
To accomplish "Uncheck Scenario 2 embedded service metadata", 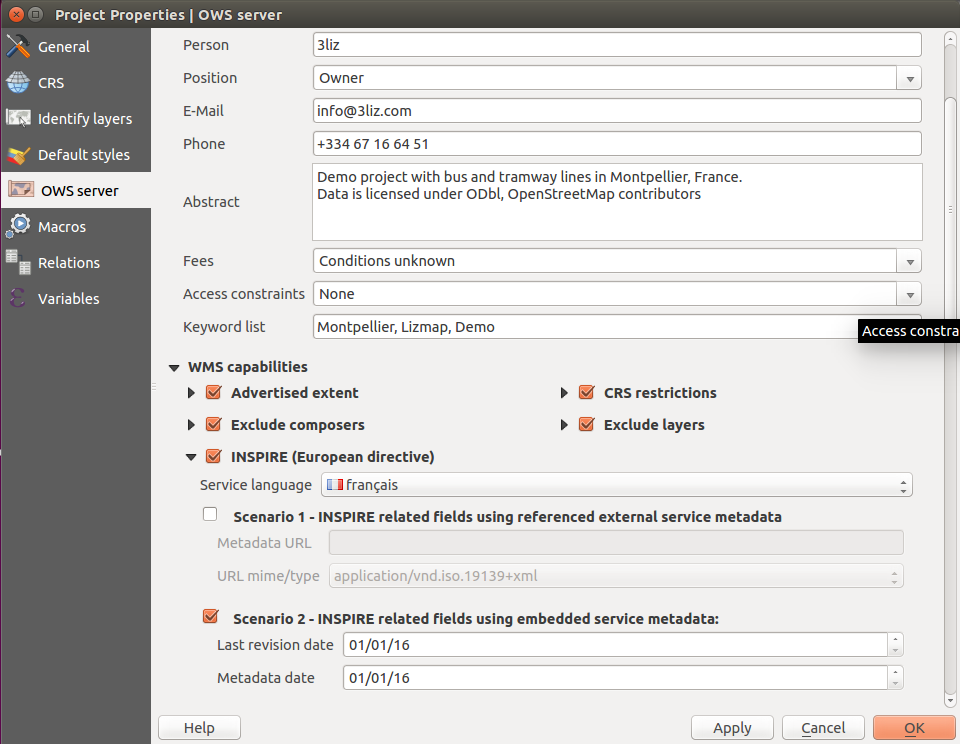I will coord(211,617).
